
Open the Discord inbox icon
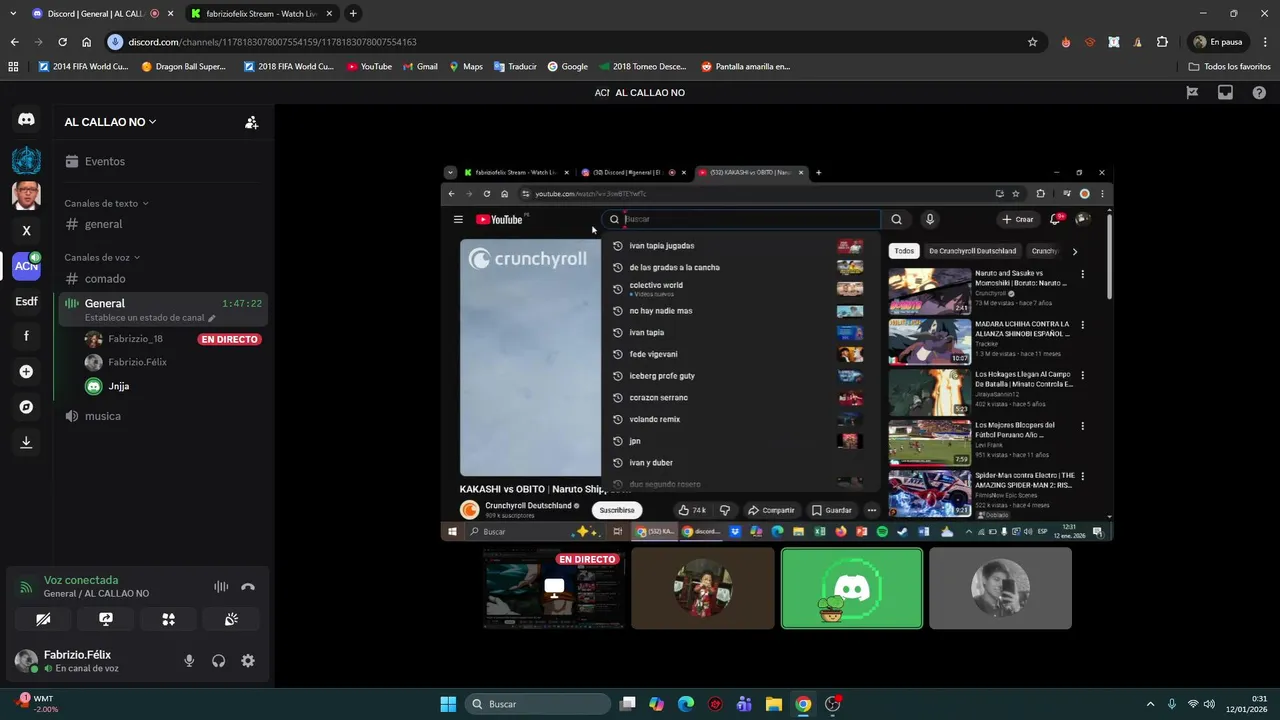coord(1225,92)
